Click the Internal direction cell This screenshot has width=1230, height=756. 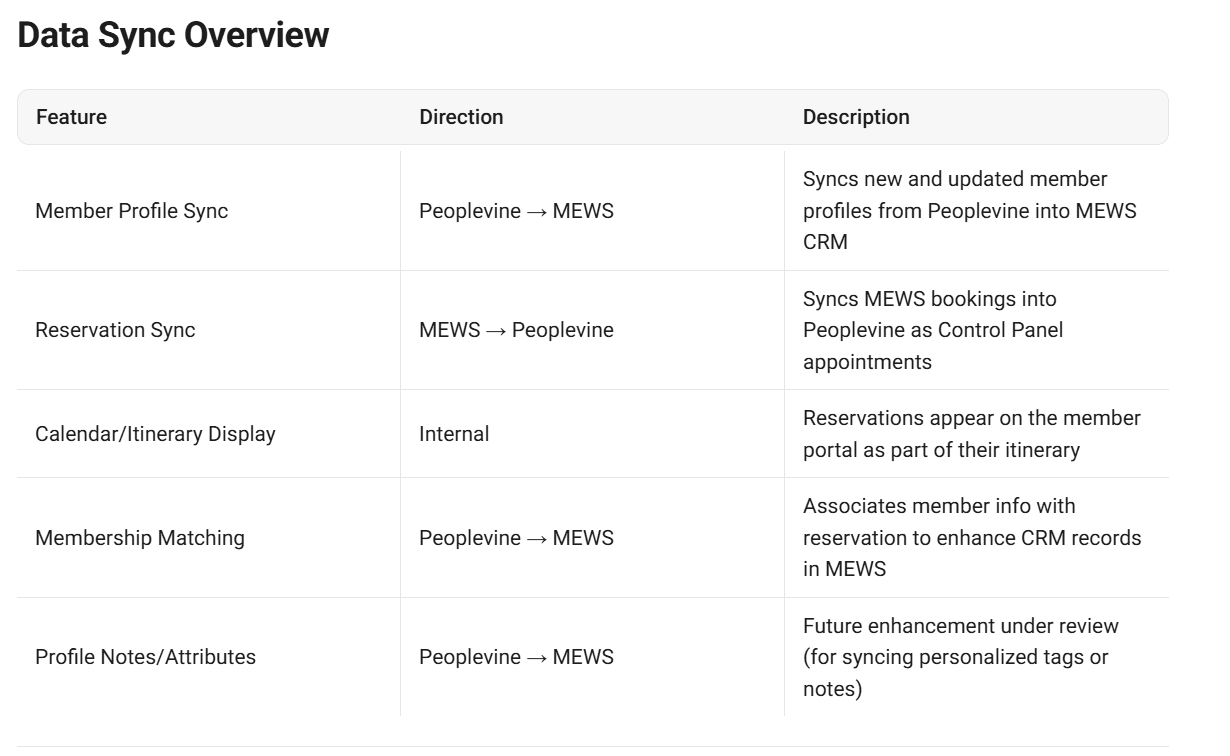point(454,434)
